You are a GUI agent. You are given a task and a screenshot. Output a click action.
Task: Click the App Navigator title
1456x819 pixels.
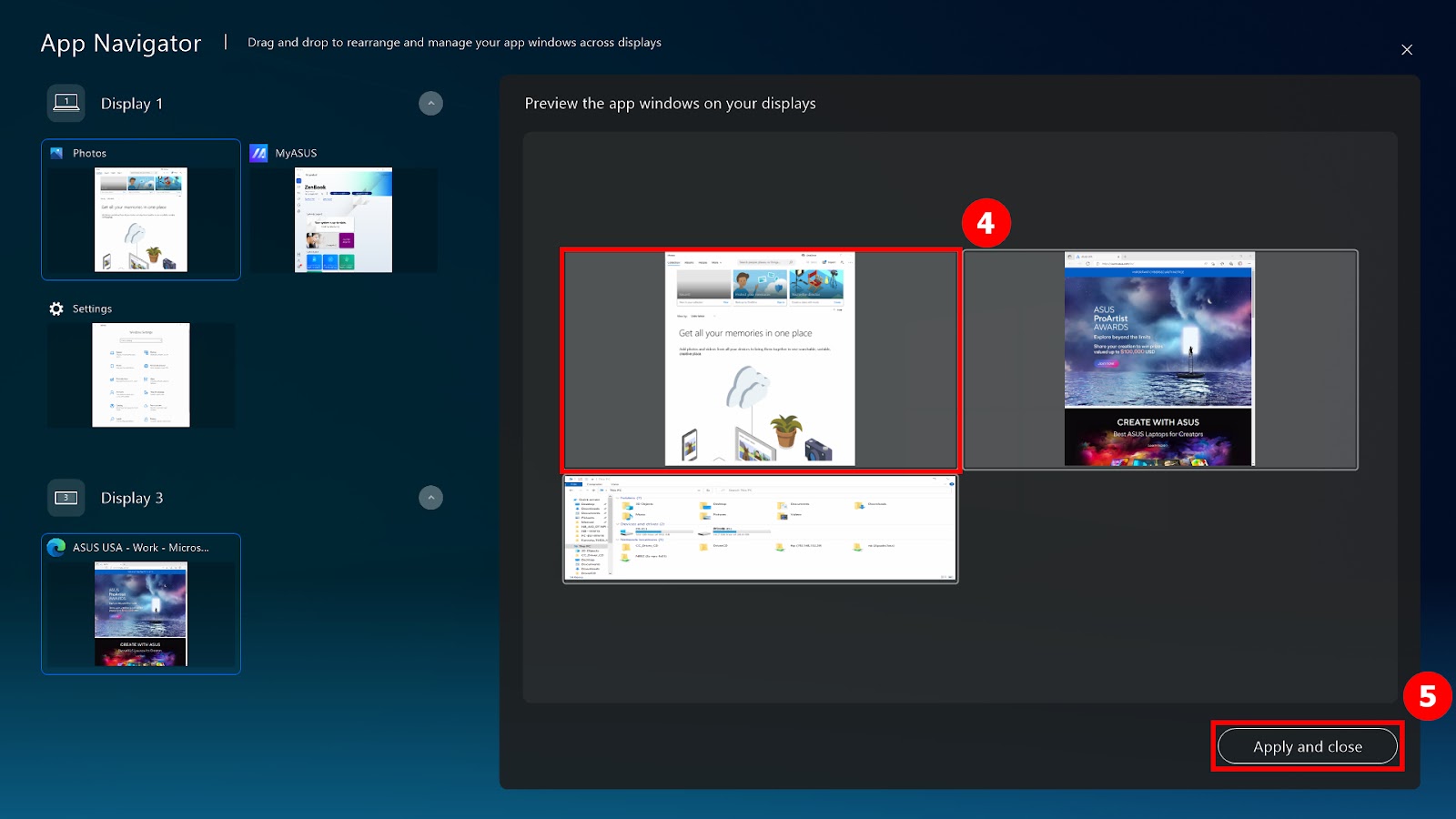point(121,44)
